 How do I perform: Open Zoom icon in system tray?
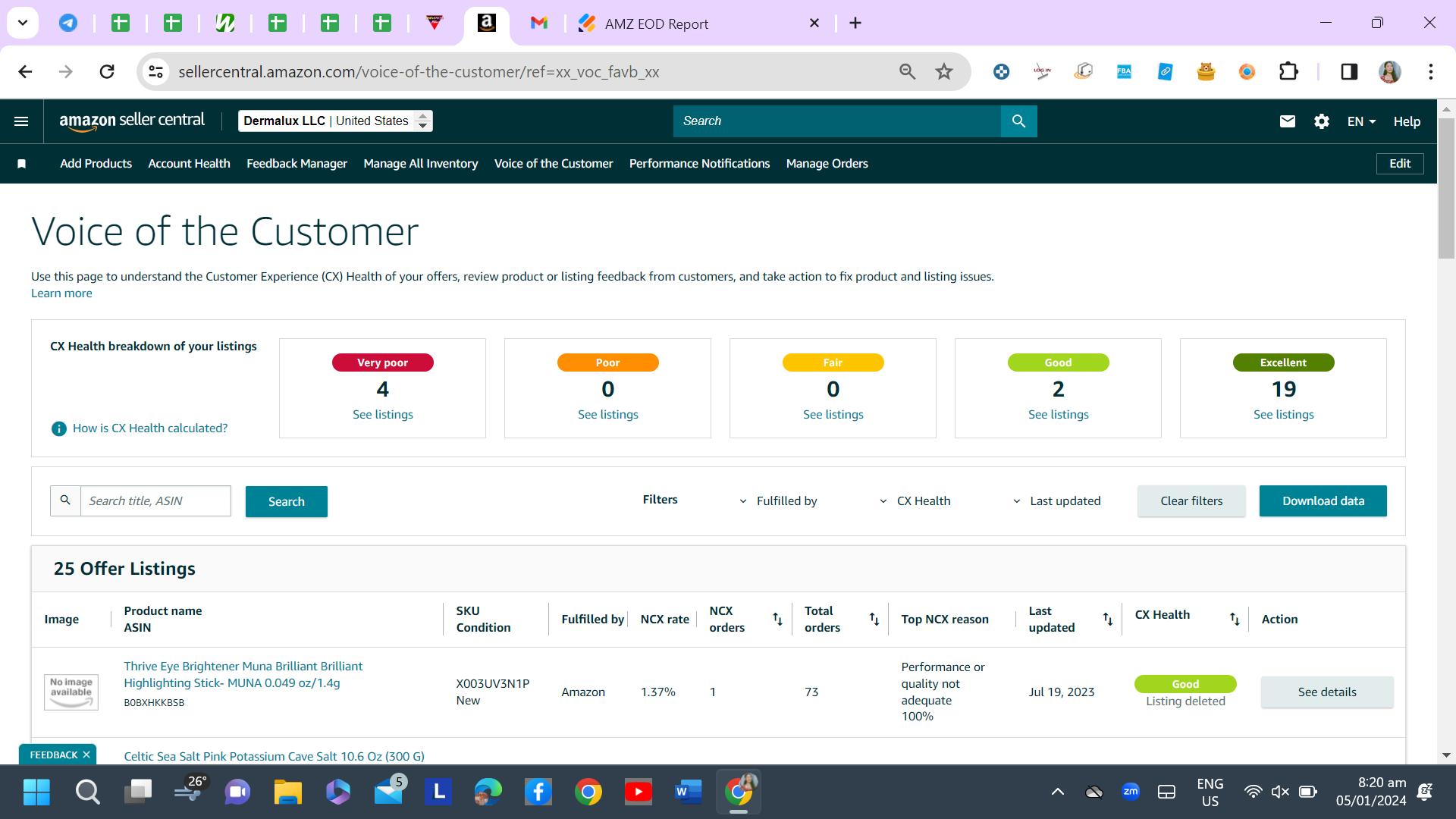1130,791
